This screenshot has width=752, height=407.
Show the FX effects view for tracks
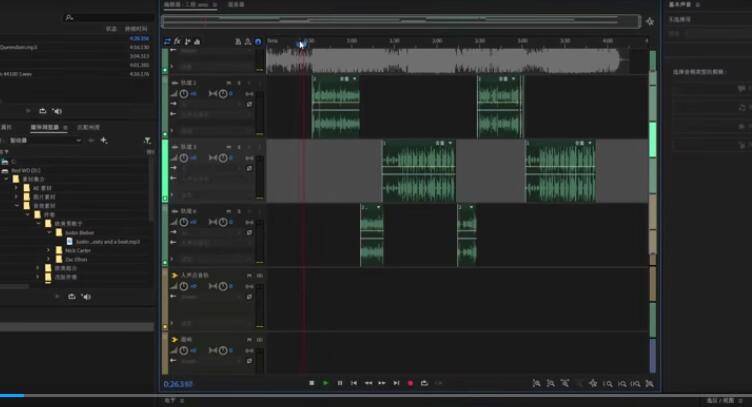coord(177,41)
